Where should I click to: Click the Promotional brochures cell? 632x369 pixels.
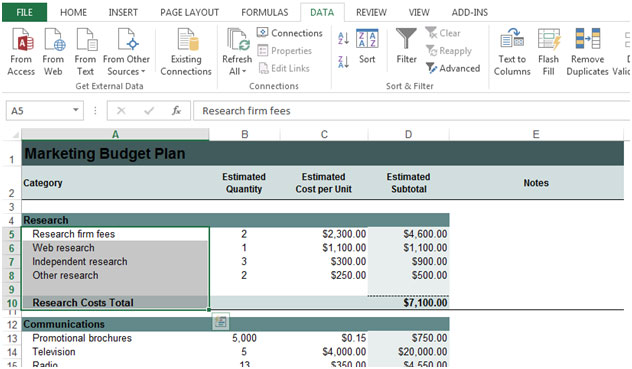(115, 338)
